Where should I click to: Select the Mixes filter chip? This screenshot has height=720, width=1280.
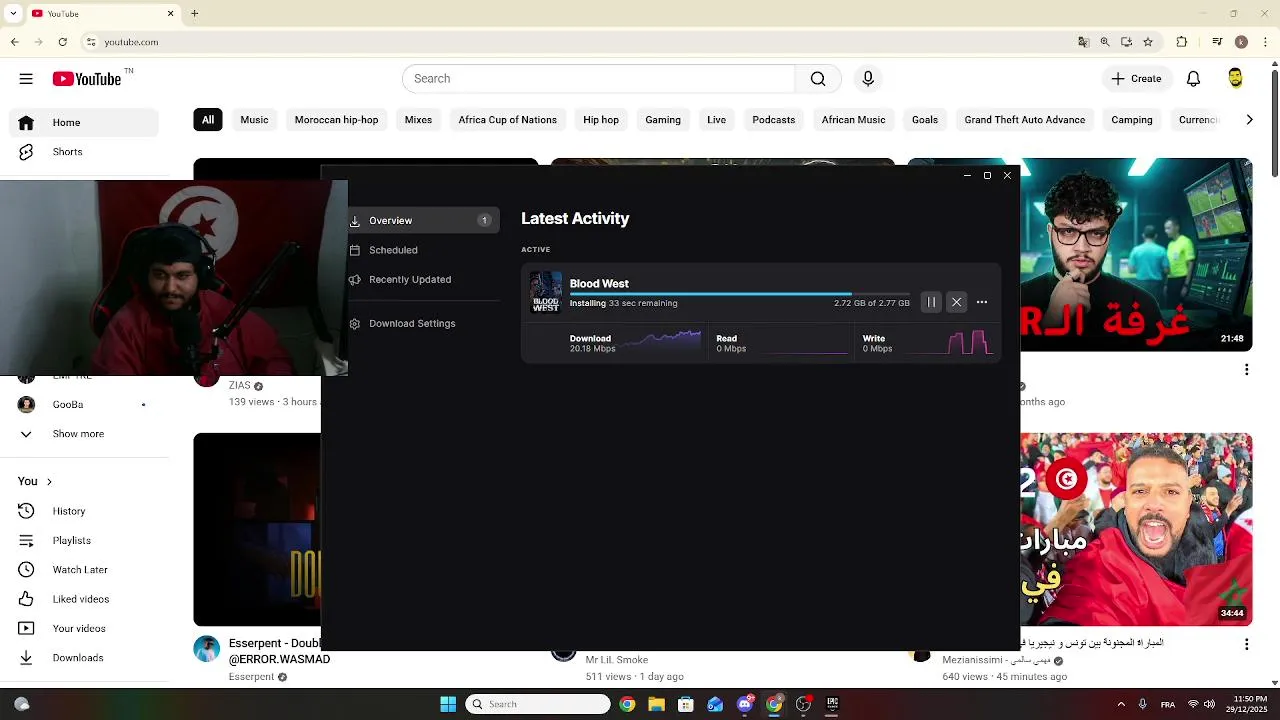click(418, 120)
